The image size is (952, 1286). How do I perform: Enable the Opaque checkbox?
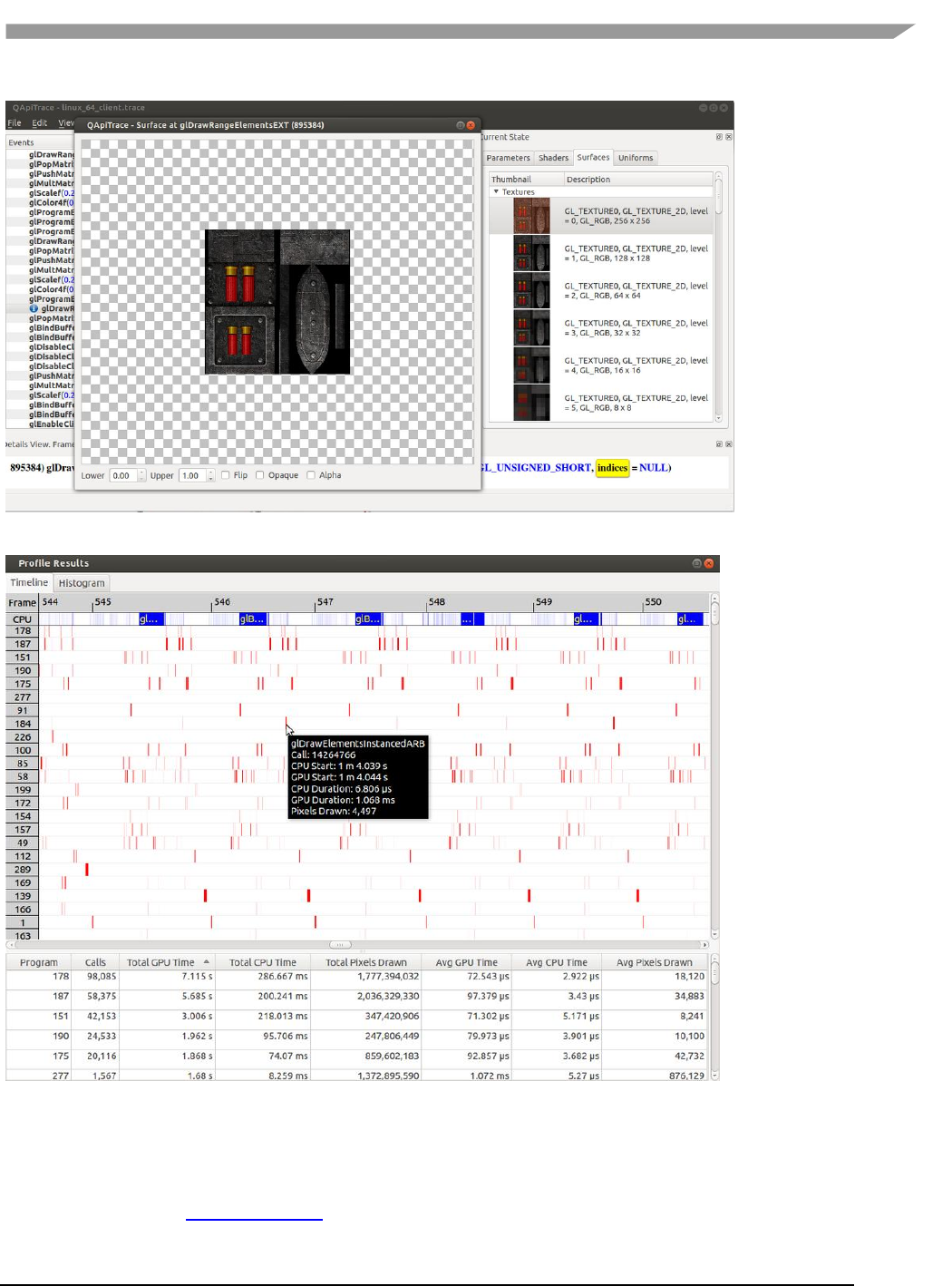click(259, 475)
